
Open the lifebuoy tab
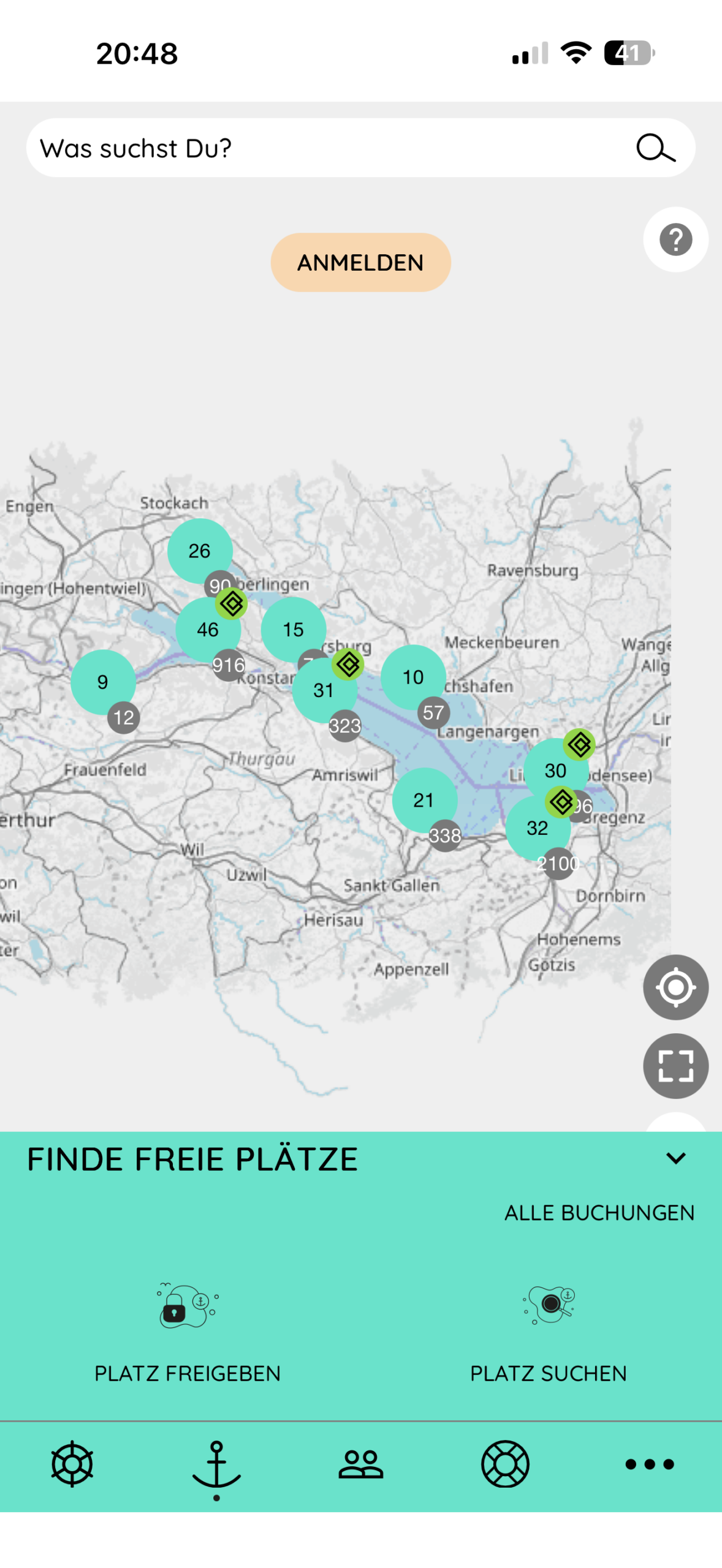(504, 1463)
